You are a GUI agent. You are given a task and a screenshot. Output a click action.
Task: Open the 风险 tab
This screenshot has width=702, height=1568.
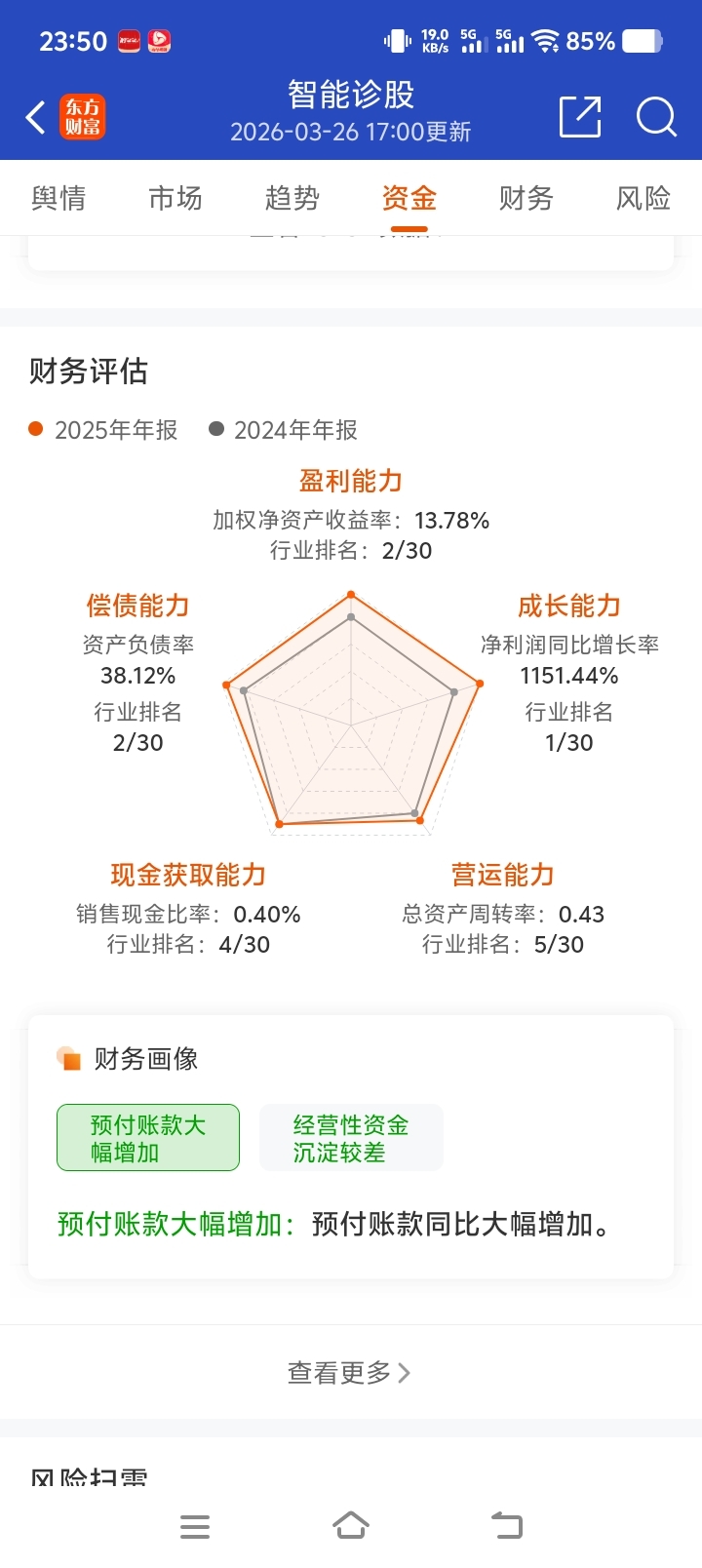click(x=643, y=198)
